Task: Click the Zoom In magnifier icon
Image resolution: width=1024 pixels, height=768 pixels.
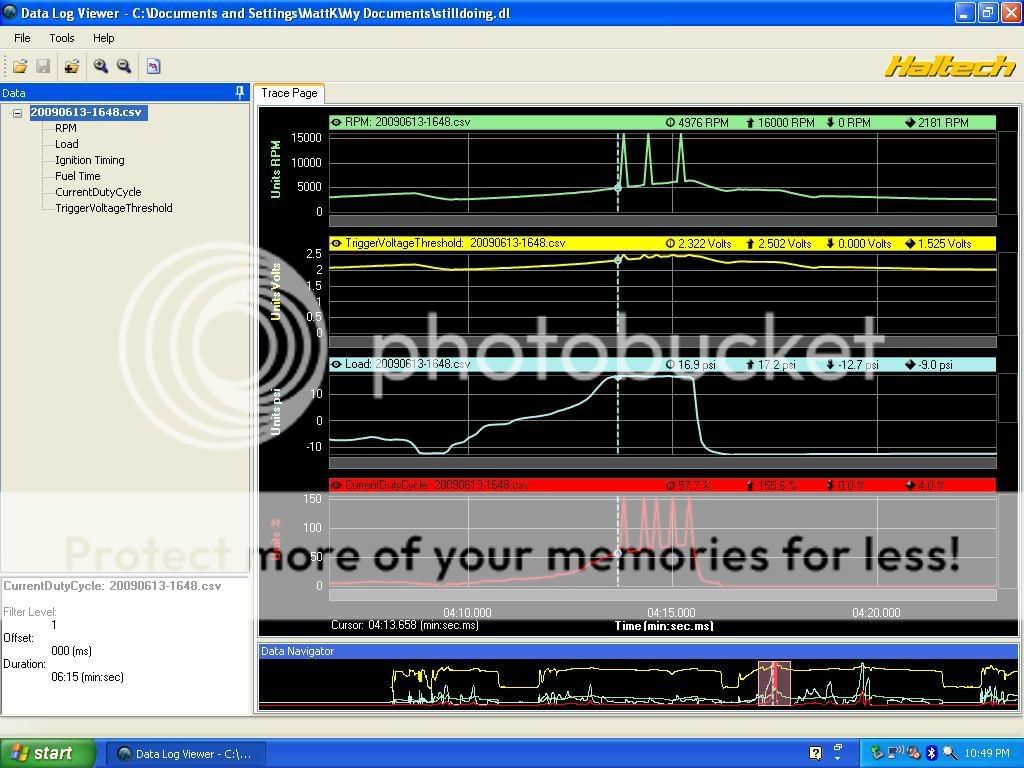Action: point(99,66)
